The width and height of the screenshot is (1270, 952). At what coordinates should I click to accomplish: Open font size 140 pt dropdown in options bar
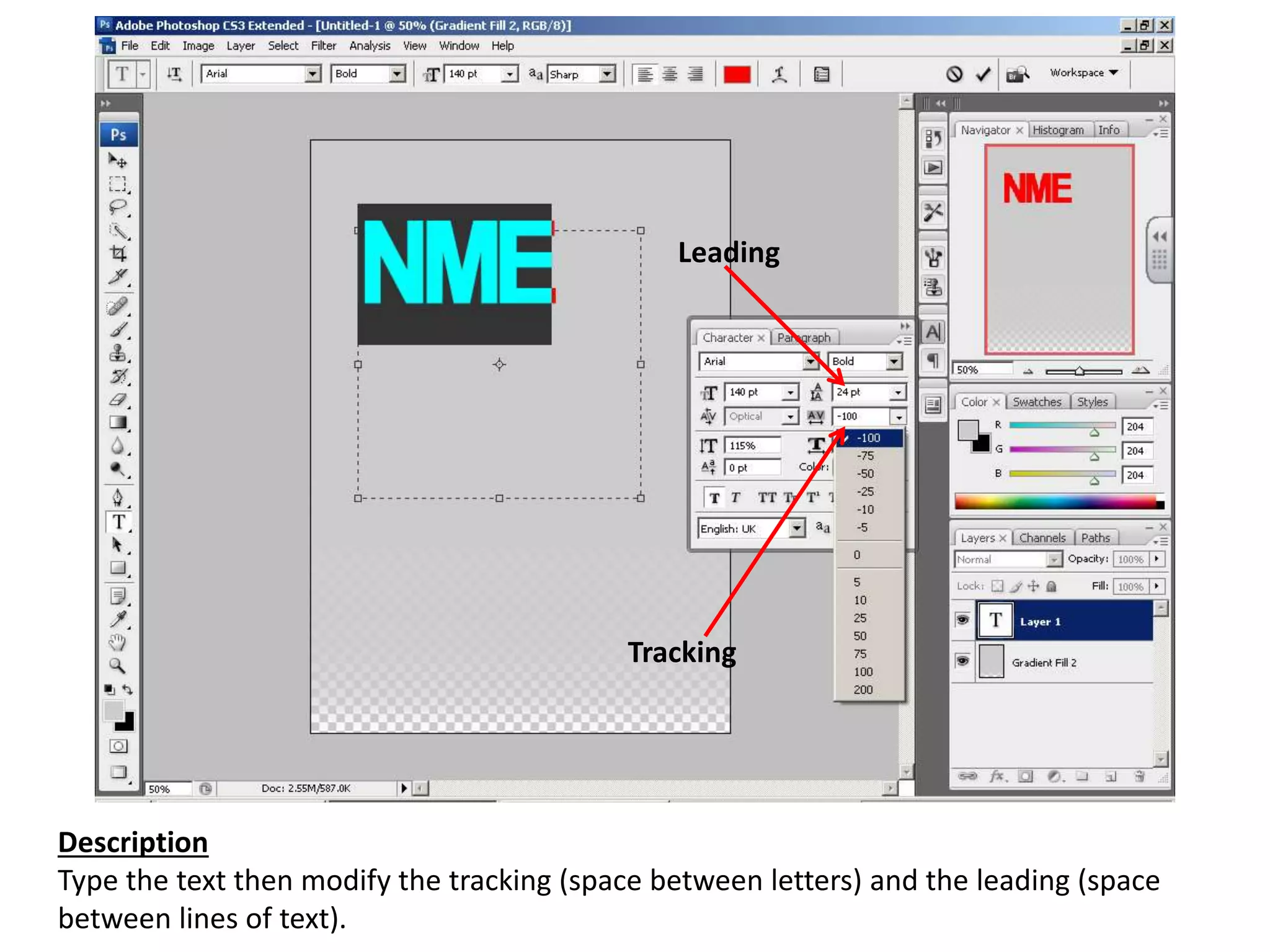click(x=510, y=74)
